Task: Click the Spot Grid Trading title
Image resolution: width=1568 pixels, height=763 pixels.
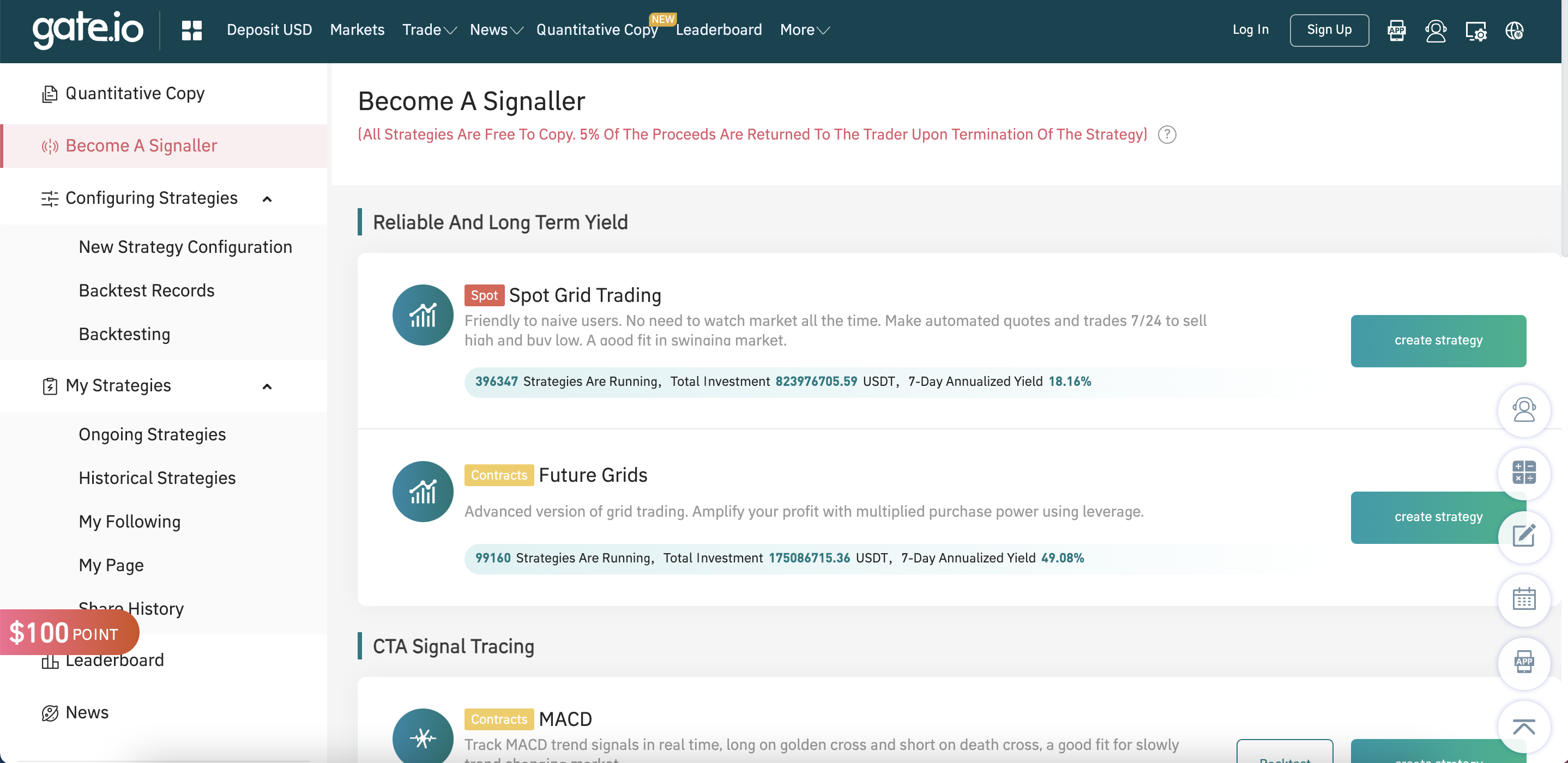Action: (x=585, y=296)
